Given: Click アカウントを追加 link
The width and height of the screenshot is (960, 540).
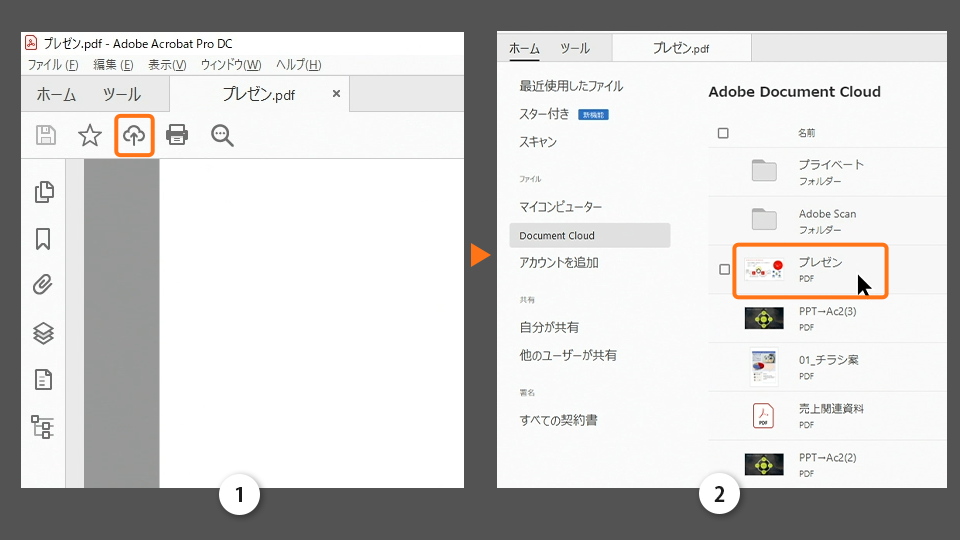Looking at the screenshot, I should pos(559,263).
